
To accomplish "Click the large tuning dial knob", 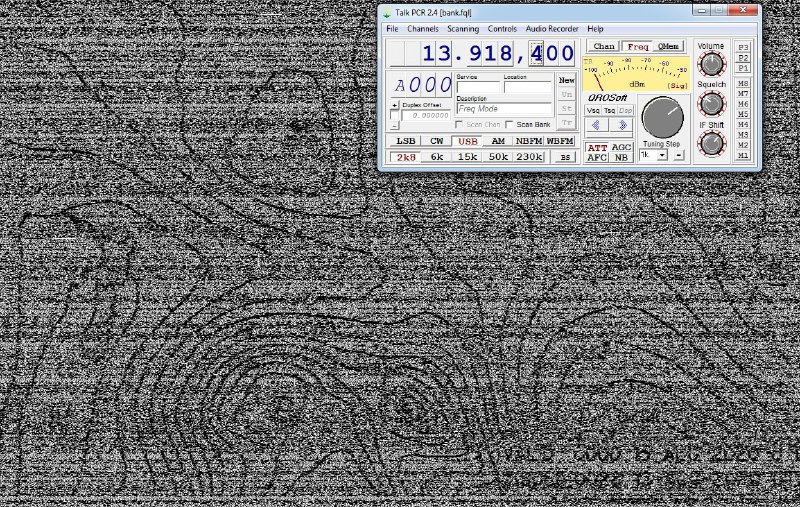I will (x=661, y=118).
